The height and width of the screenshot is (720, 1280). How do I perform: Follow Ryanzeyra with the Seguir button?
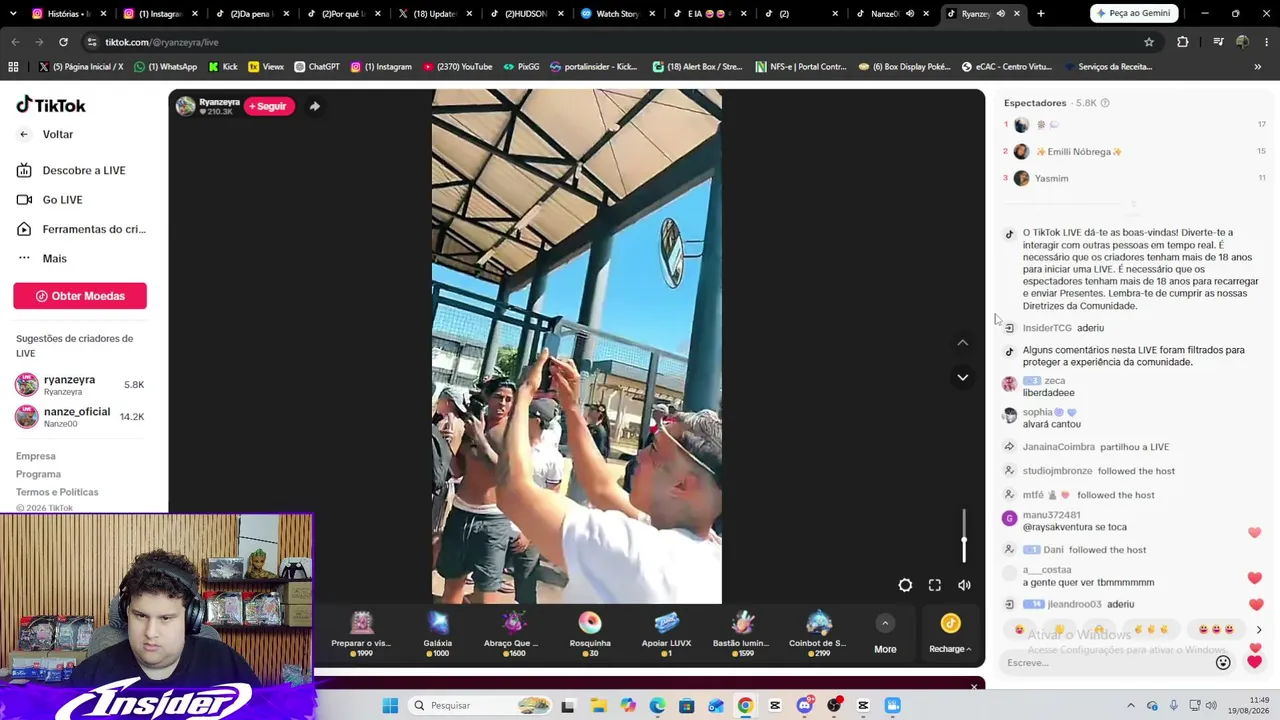[x=270, y=106]
